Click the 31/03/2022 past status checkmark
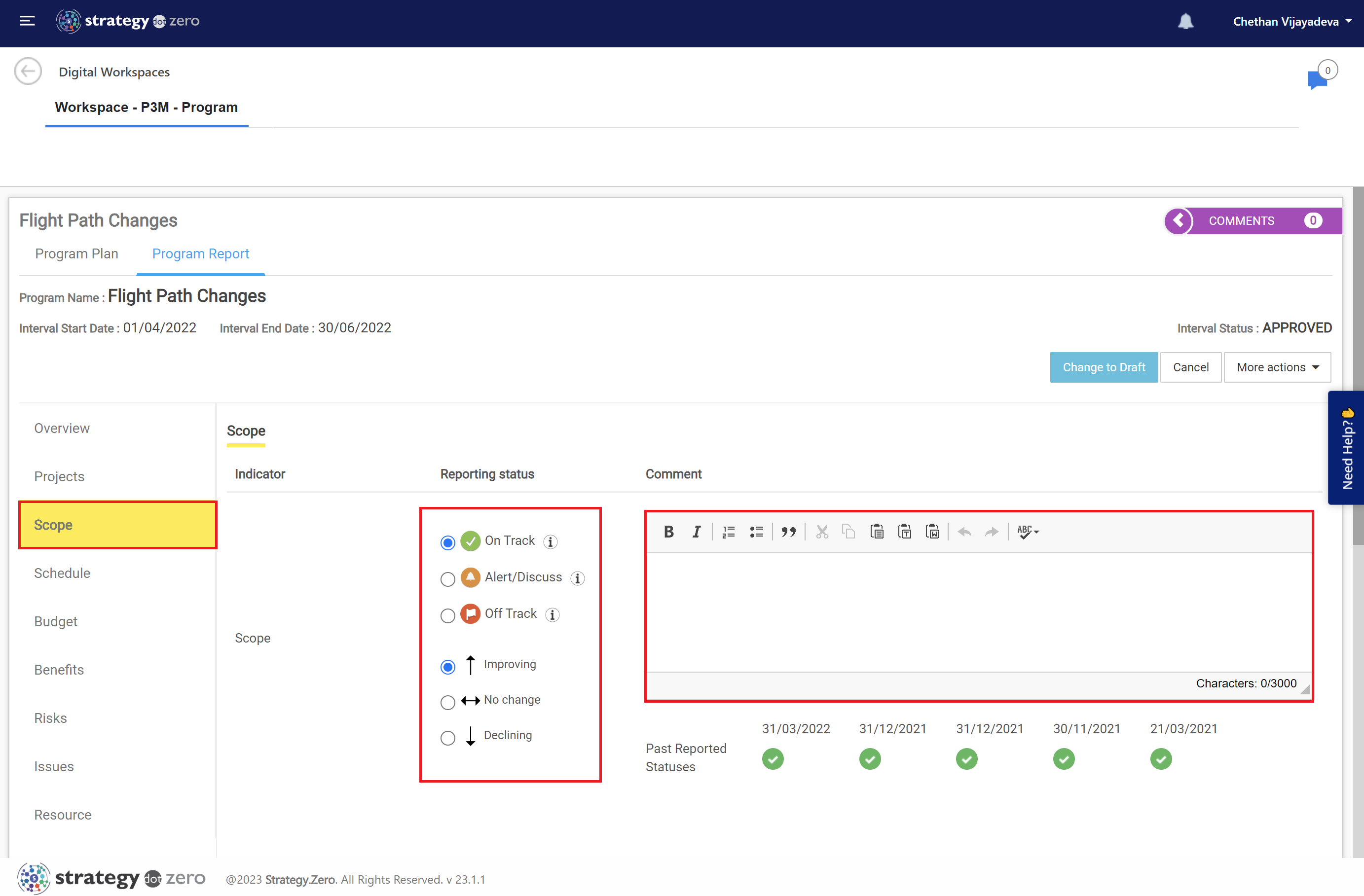Image resolution: width=1364 pixels, height=896 pixels. (773, 759)
